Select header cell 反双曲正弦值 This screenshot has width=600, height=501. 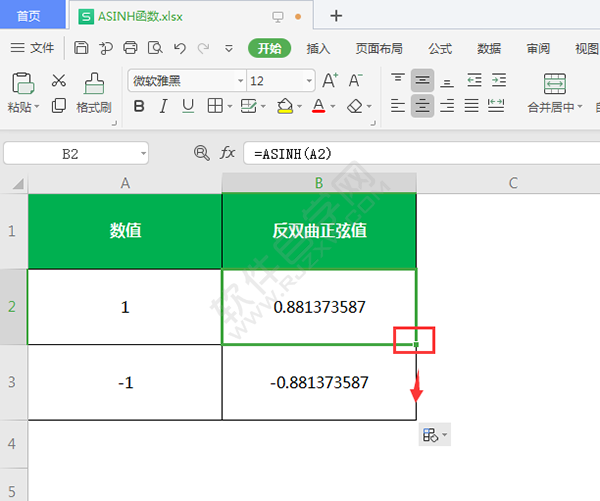(x=319, y=231)
